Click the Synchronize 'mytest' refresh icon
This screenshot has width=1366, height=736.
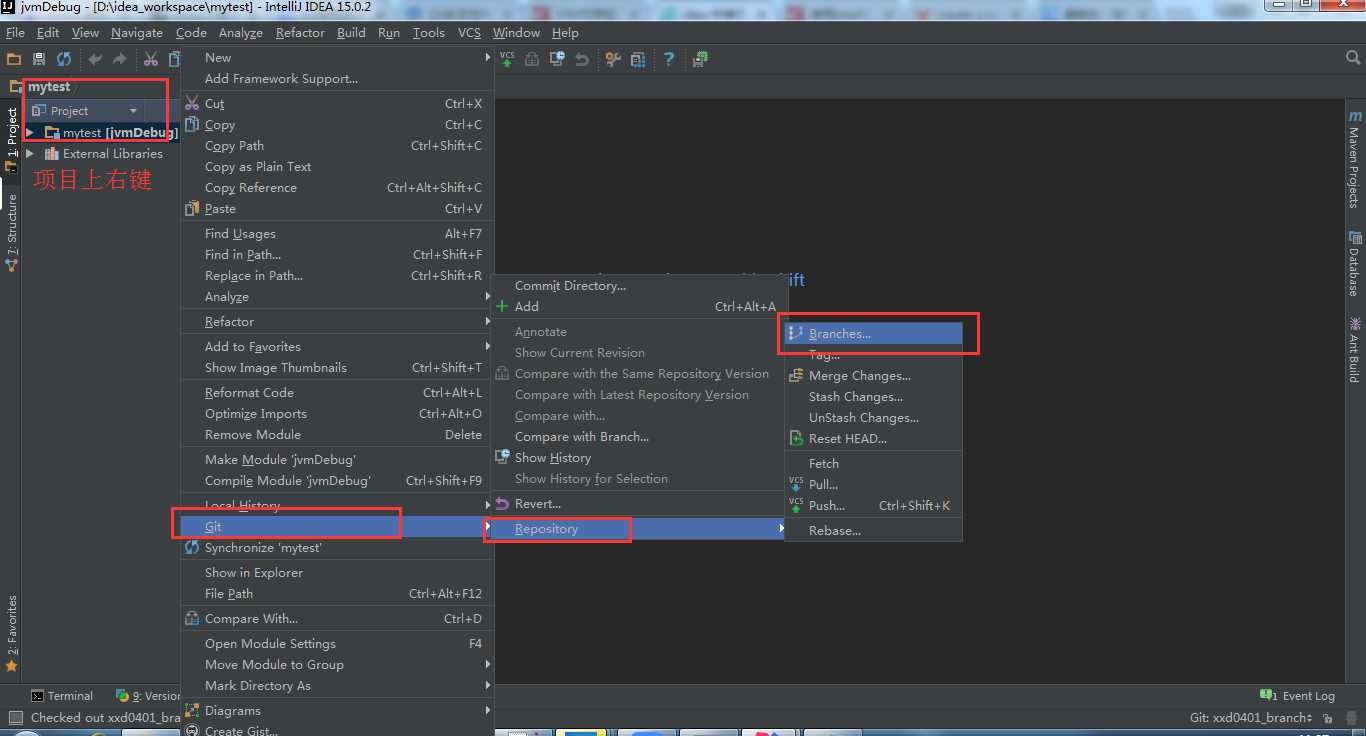[x=192, y=547]
